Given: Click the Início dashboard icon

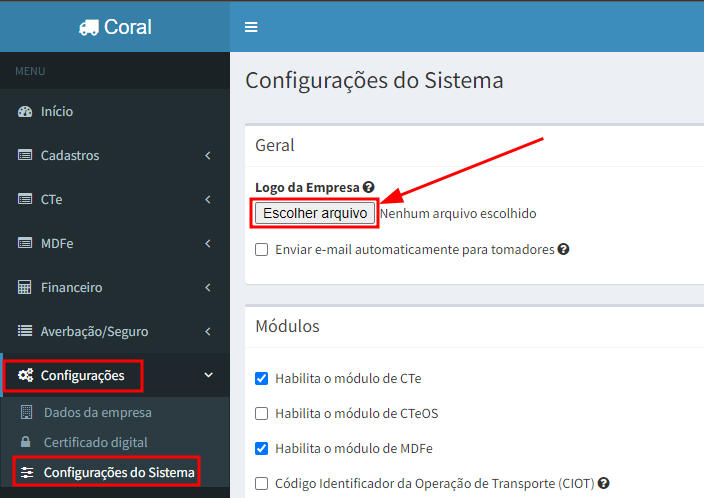Looking at the screenshot, I should [26, 112].
